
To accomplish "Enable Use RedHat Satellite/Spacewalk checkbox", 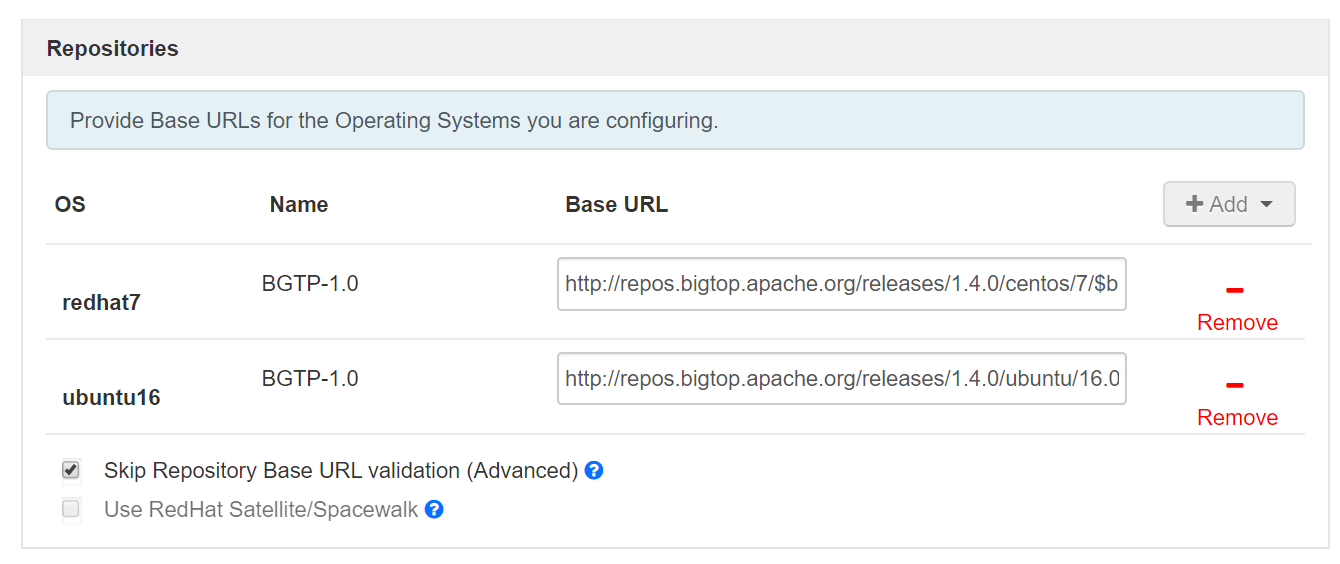I will [71, 510].
